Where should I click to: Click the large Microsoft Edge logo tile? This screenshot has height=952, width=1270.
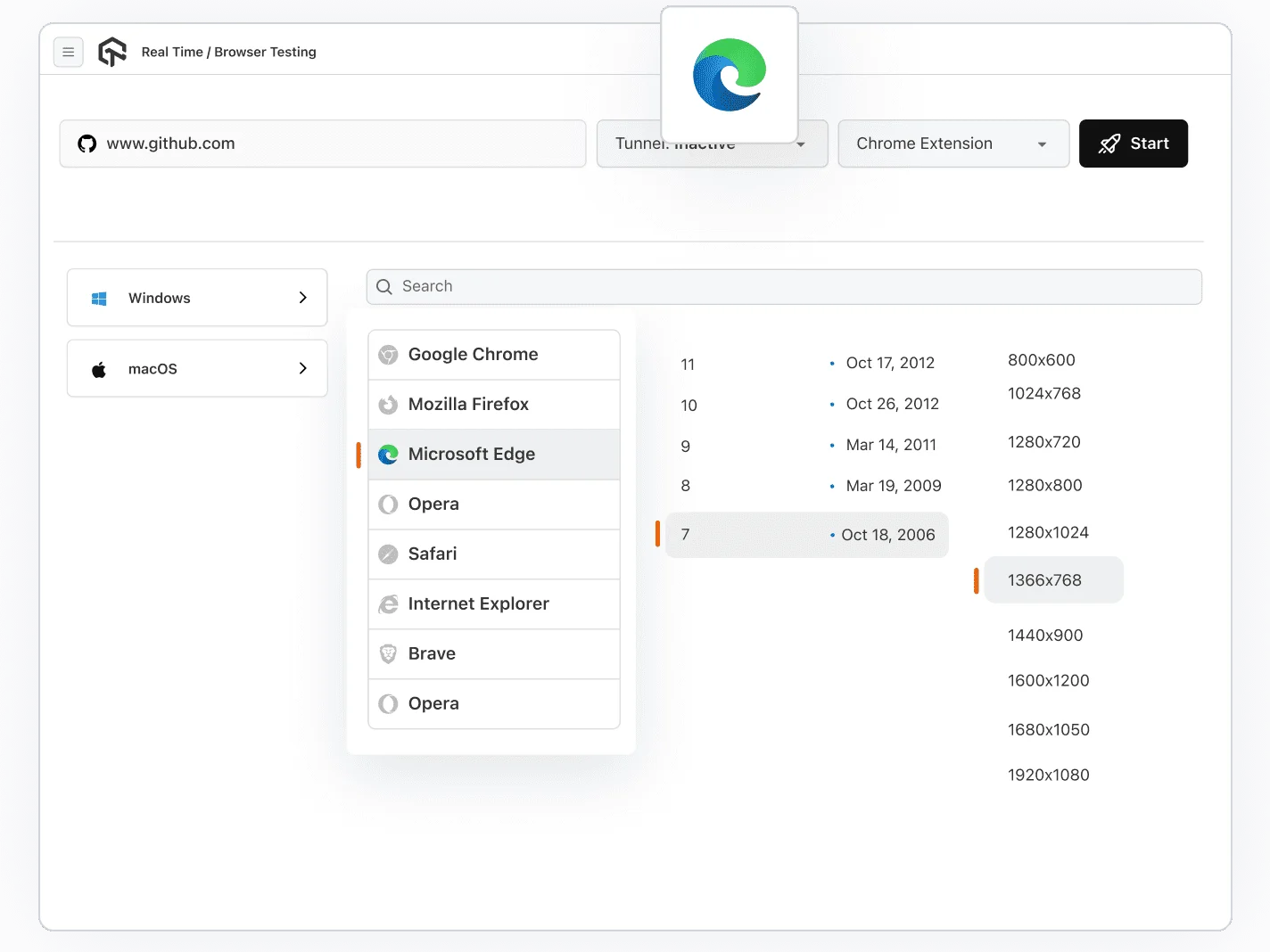pos(729,75)
